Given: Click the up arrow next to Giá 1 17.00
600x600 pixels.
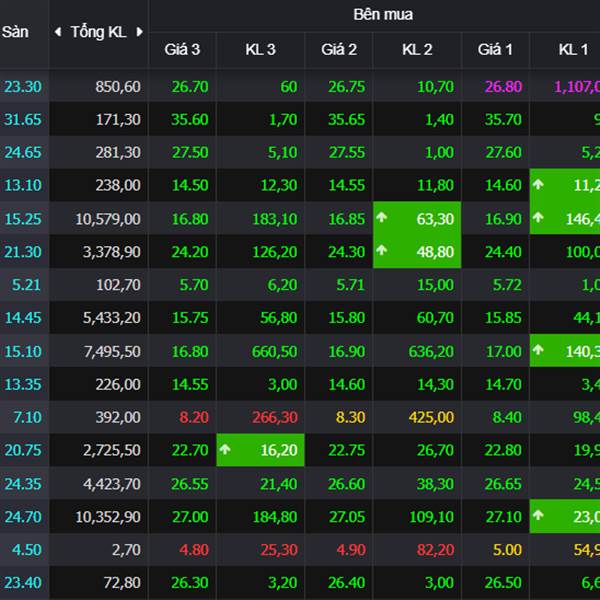Looking at the screenshot, I should [539, 351].
